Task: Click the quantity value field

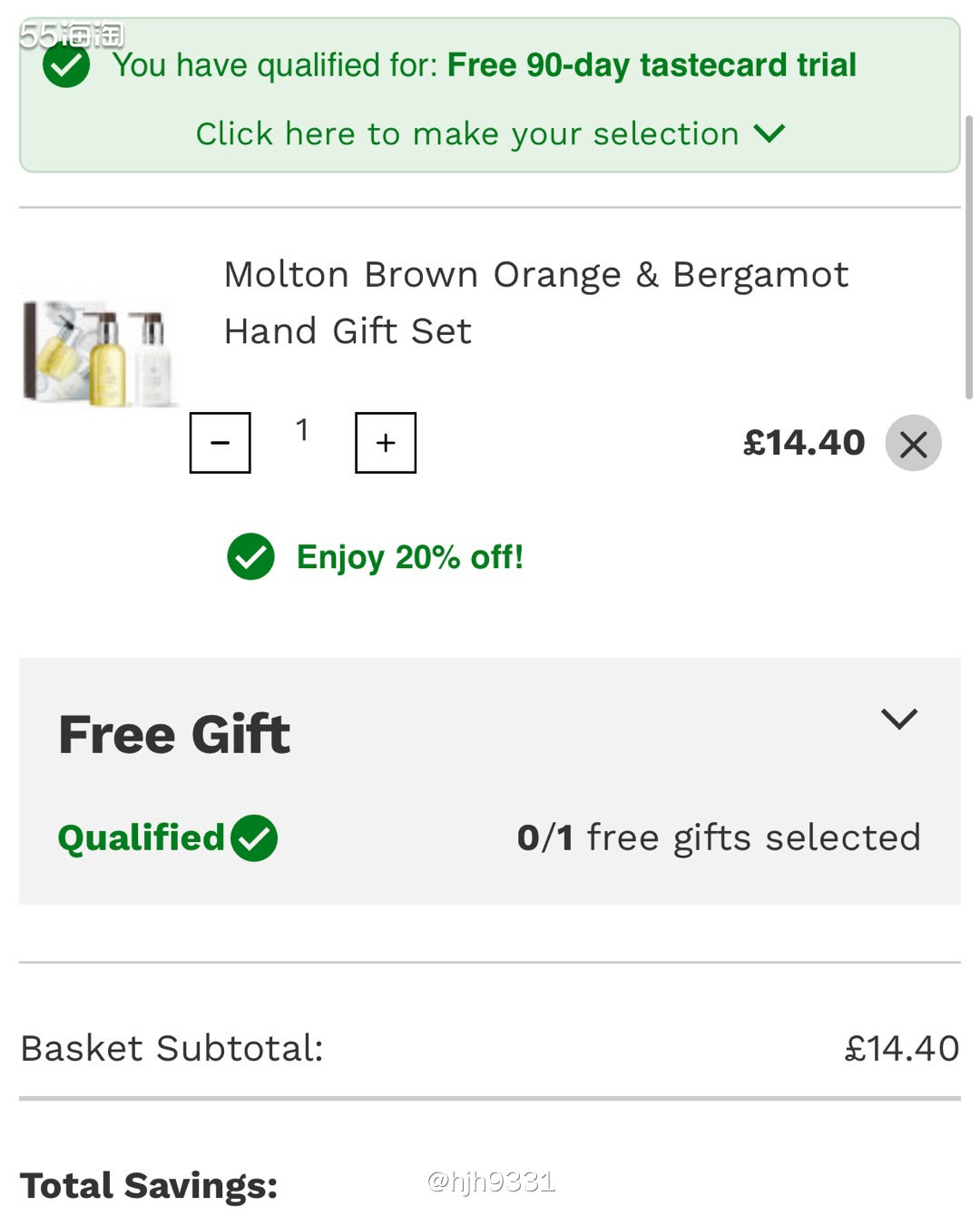Action: pyautogui.click(x=302, y=430)
